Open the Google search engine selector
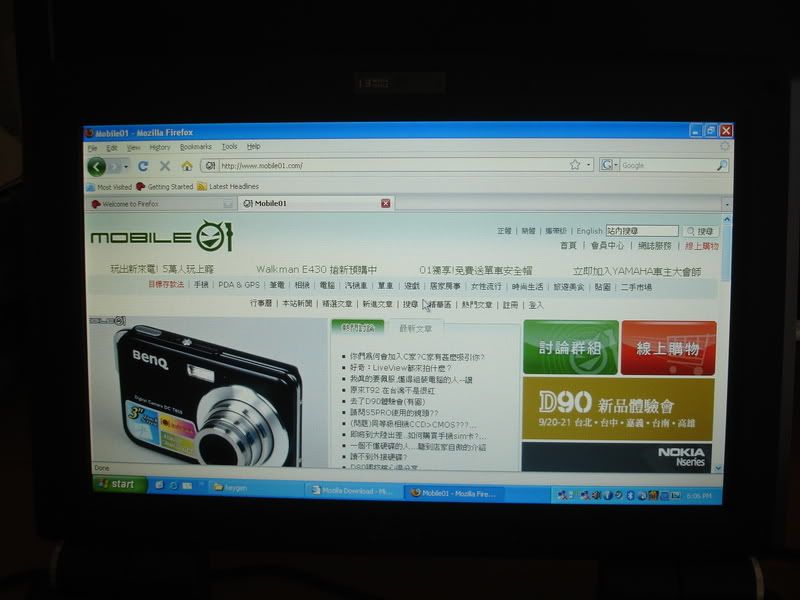This screenshot has width=800, height=600. [609, 165]
